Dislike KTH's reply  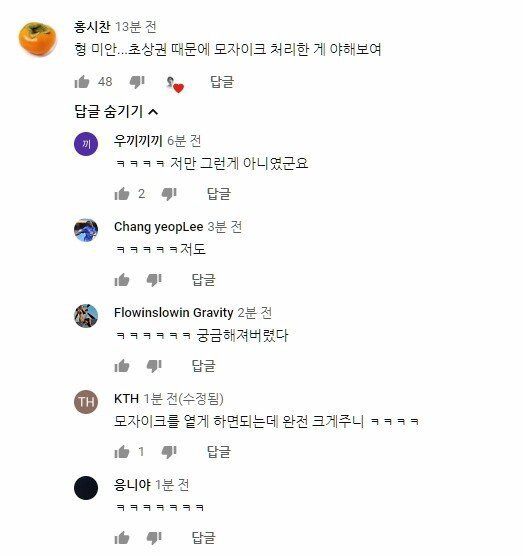169,452
